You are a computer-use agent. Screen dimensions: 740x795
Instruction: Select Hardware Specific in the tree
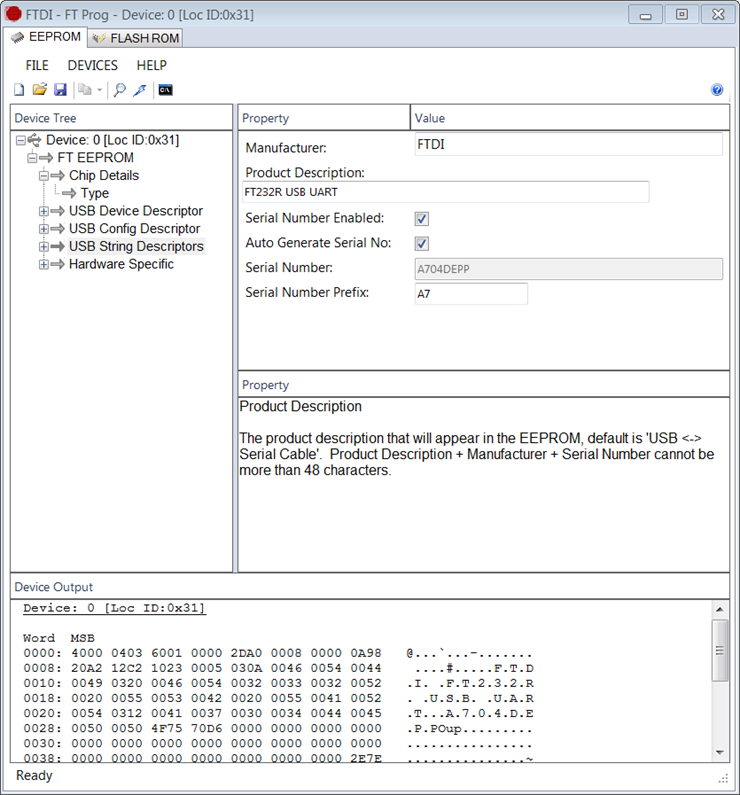[x=121, y=264]
